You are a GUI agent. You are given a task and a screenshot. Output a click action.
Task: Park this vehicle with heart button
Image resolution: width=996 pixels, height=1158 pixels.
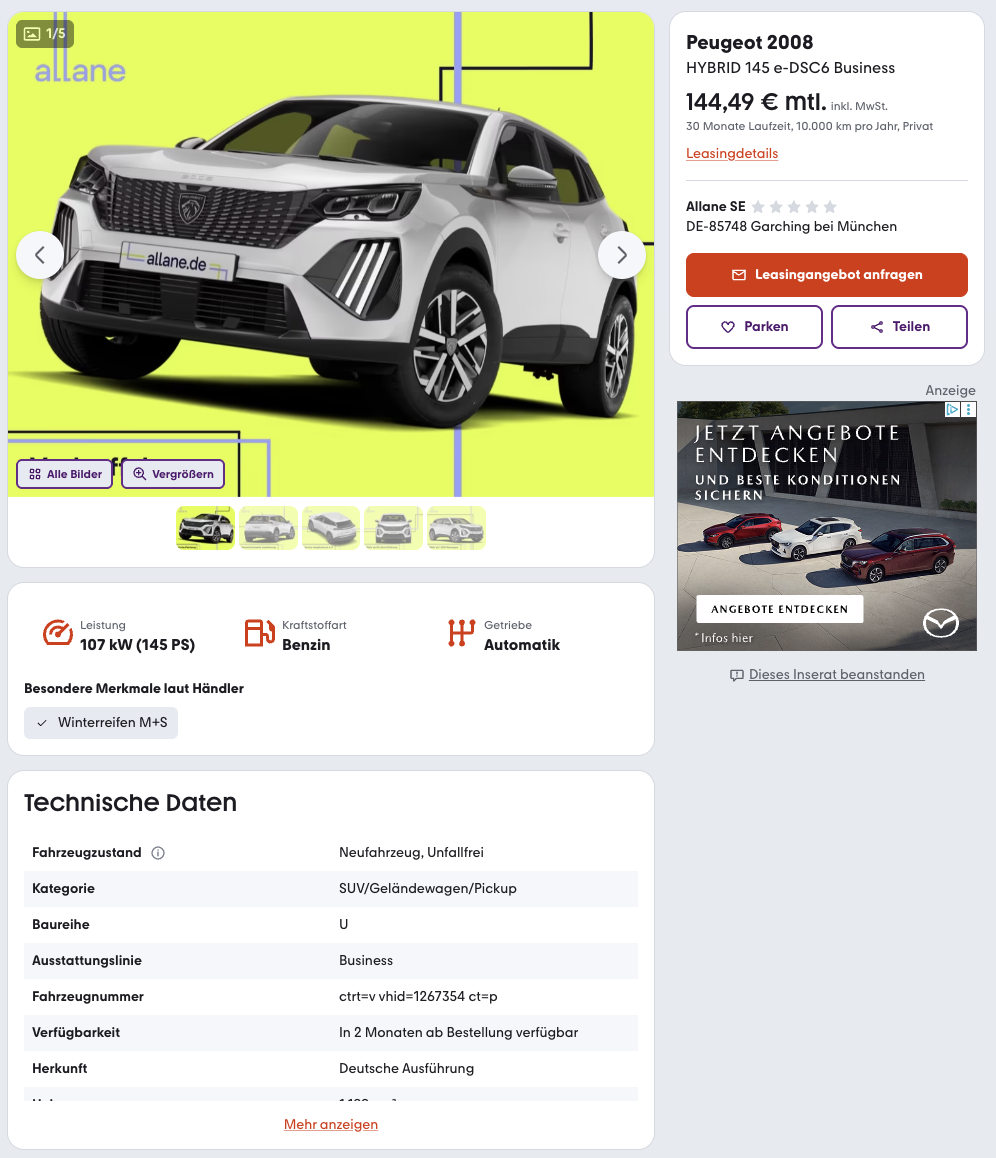click(x=754, y=326)
